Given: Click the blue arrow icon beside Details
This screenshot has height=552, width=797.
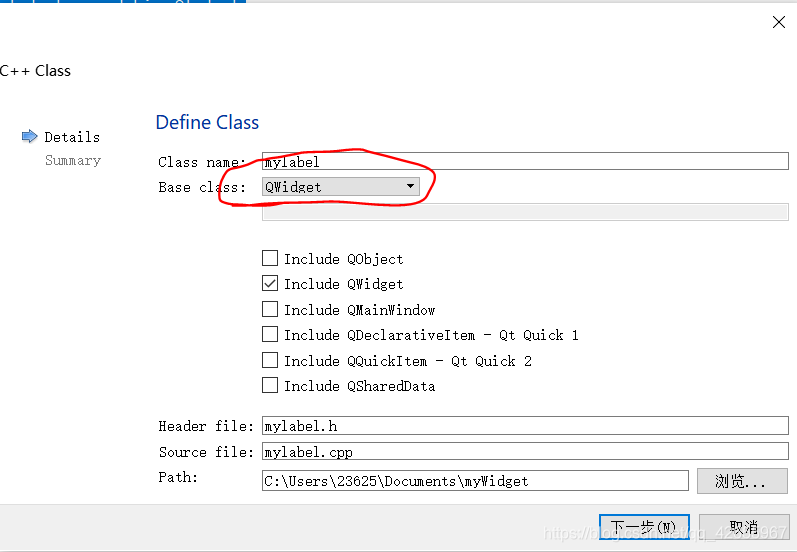Looking at the screenshot, I should (29, 136).
